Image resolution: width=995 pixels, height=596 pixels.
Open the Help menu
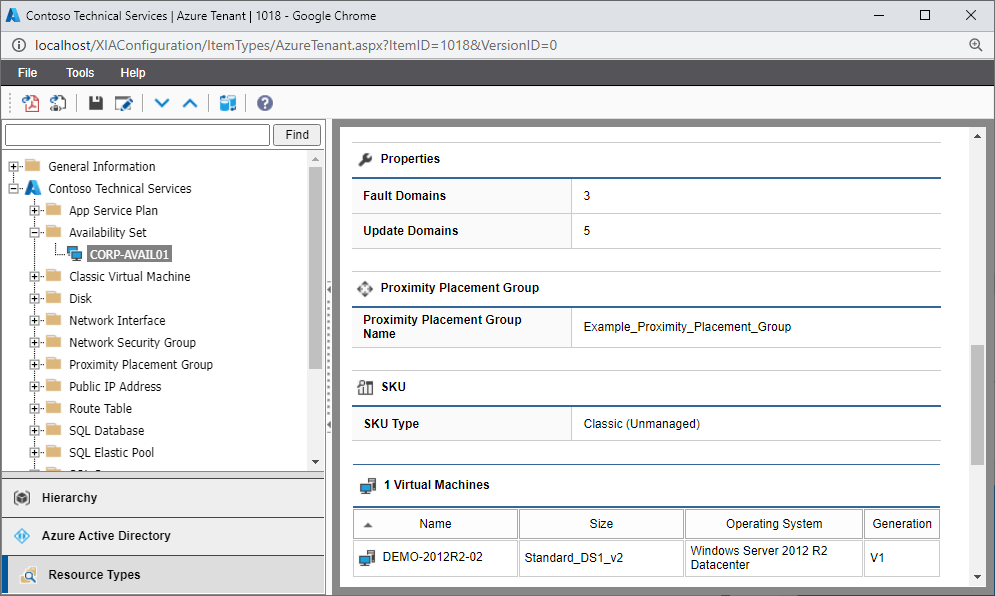coord(133,72)
